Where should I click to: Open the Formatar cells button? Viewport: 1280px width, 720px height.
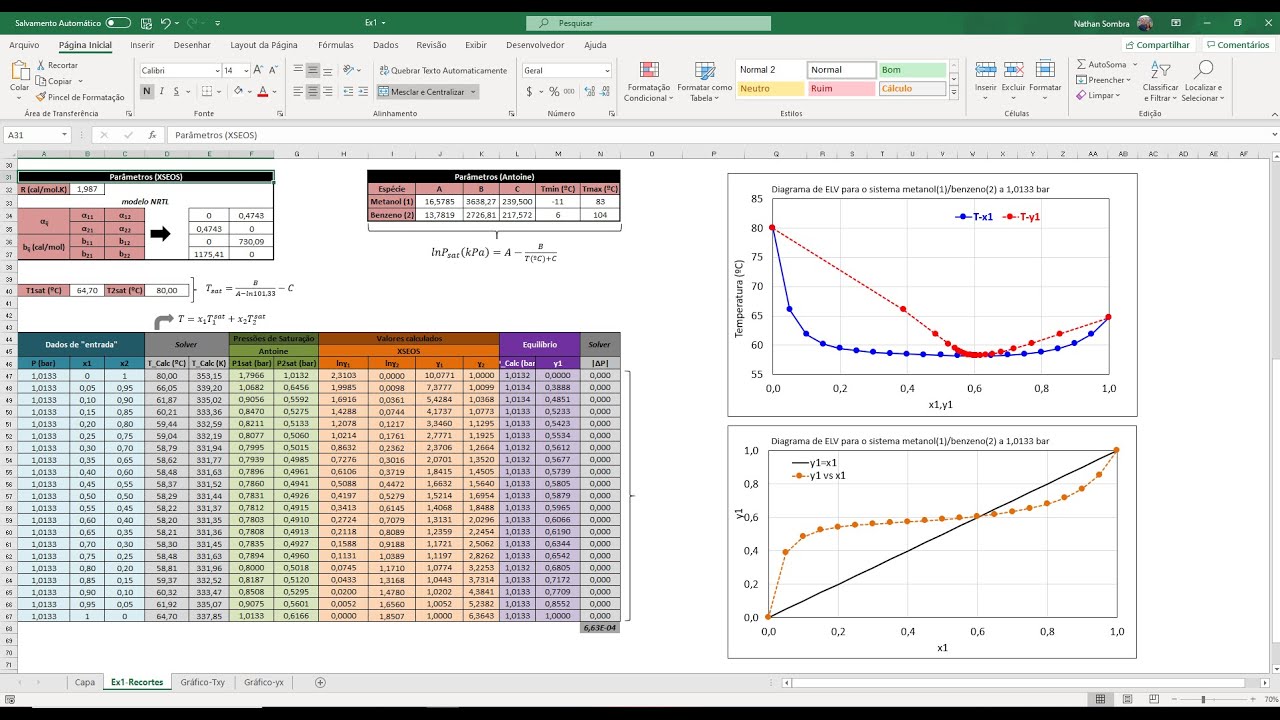click(x=1045, y=78)
